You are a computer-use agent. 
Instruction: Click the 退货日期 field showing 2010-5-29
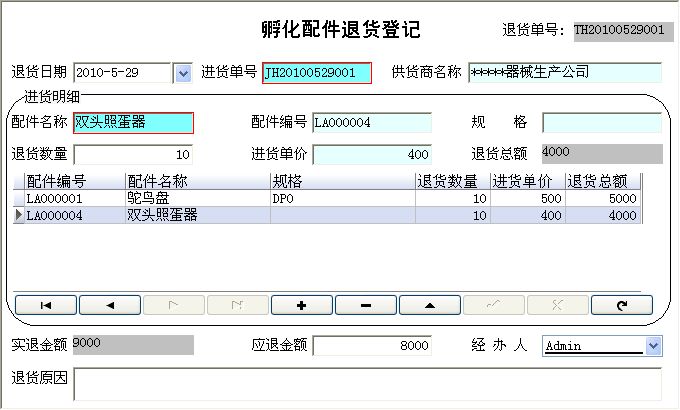122,73
